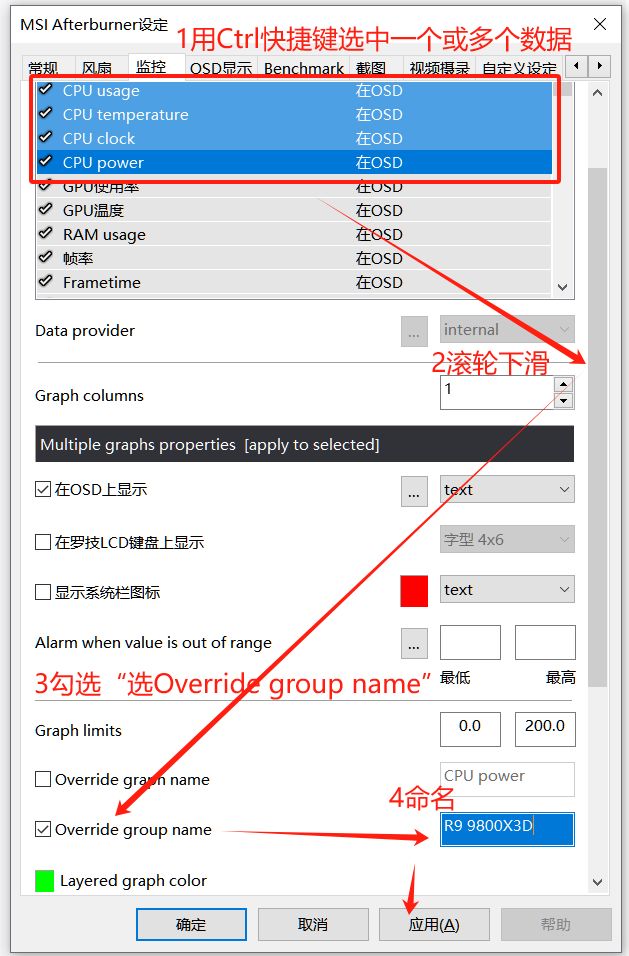Select the 监控 tab
The height and width of the screenshot is (956, 629).
coord(151,65)
